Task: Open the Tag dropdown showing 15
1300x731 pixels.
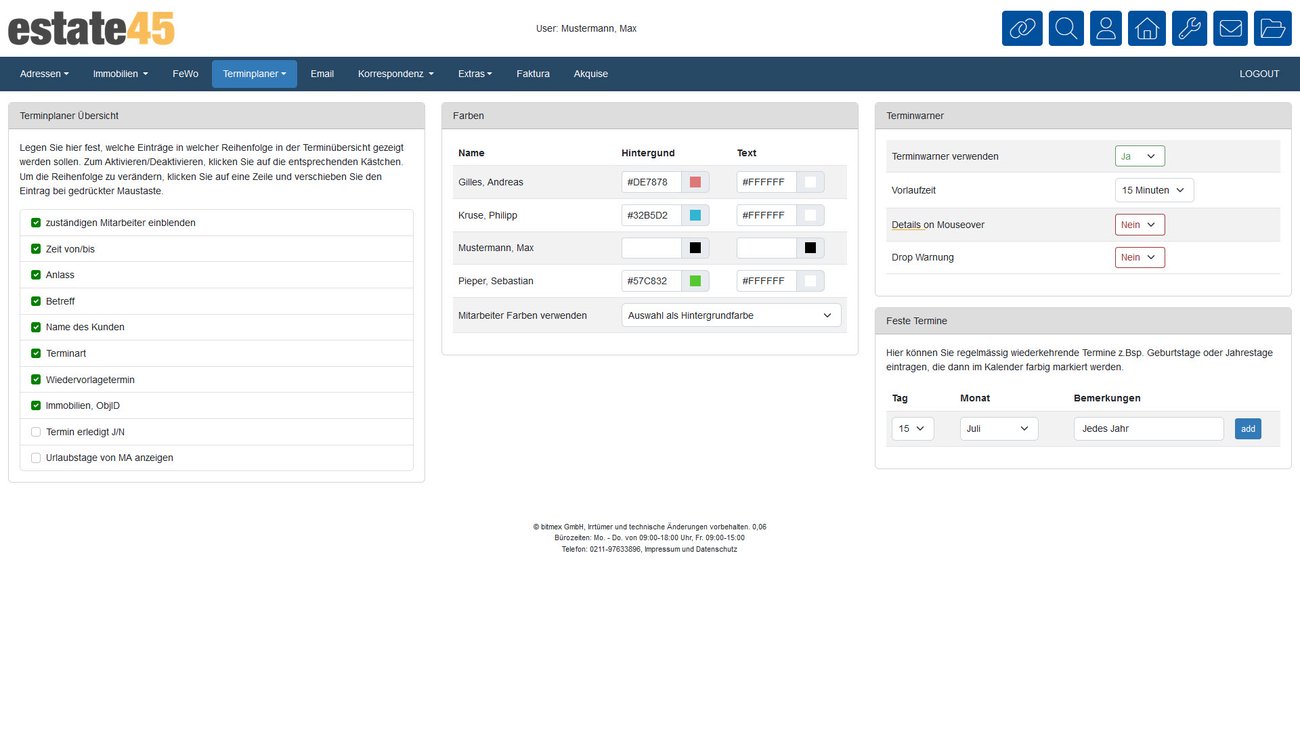Action: click(912, 428)
